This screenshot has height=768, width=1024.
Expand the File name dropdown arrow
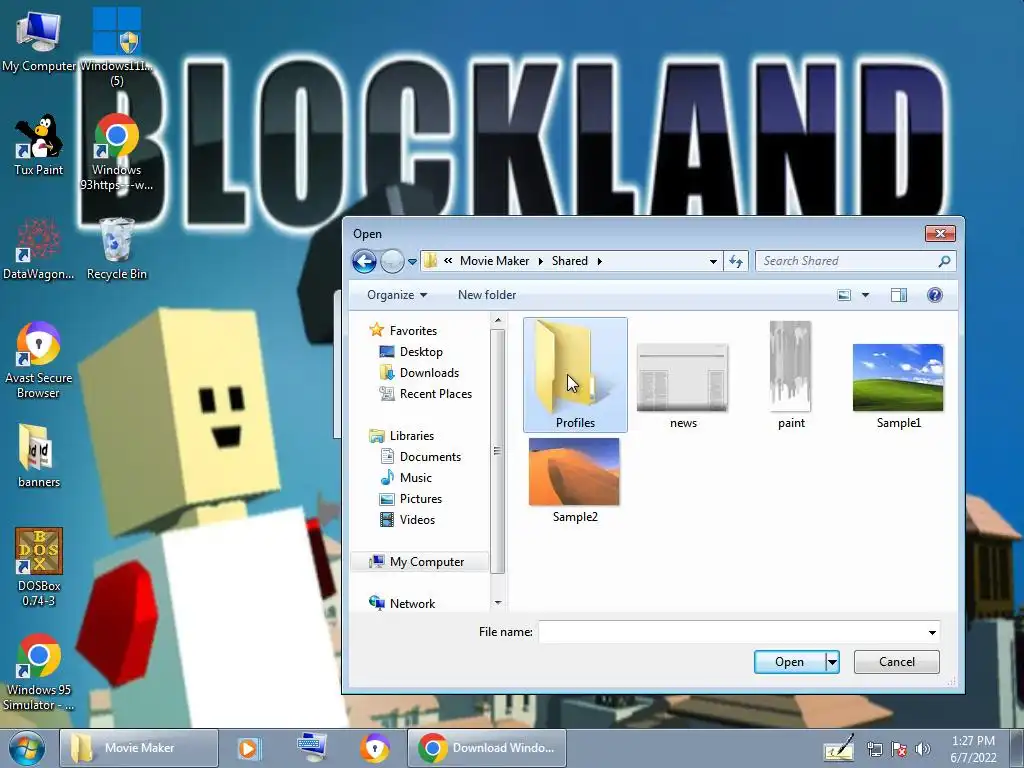932,632
